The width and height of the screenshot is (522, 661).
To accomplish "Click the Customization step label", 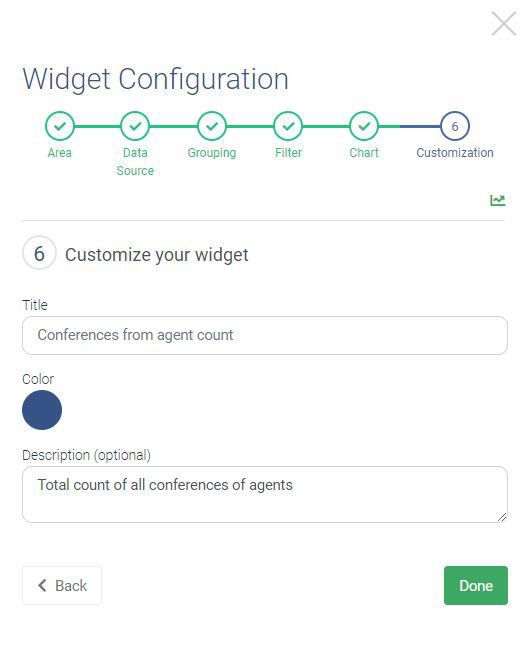I will tap(455, 153).
